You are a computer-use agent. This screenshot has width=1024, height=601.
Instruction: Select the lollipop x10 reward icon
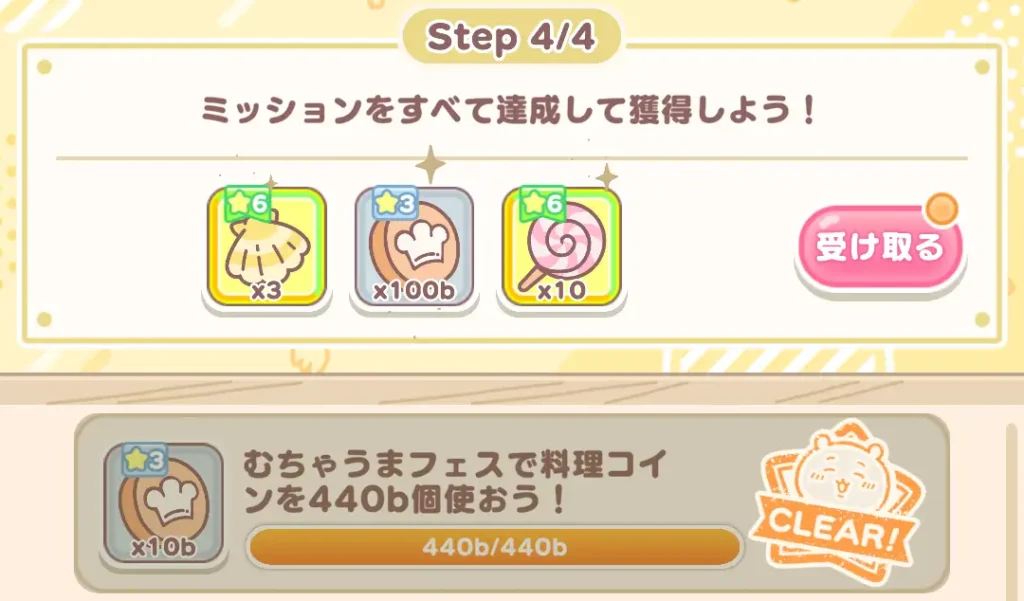[x=562, y=247]
